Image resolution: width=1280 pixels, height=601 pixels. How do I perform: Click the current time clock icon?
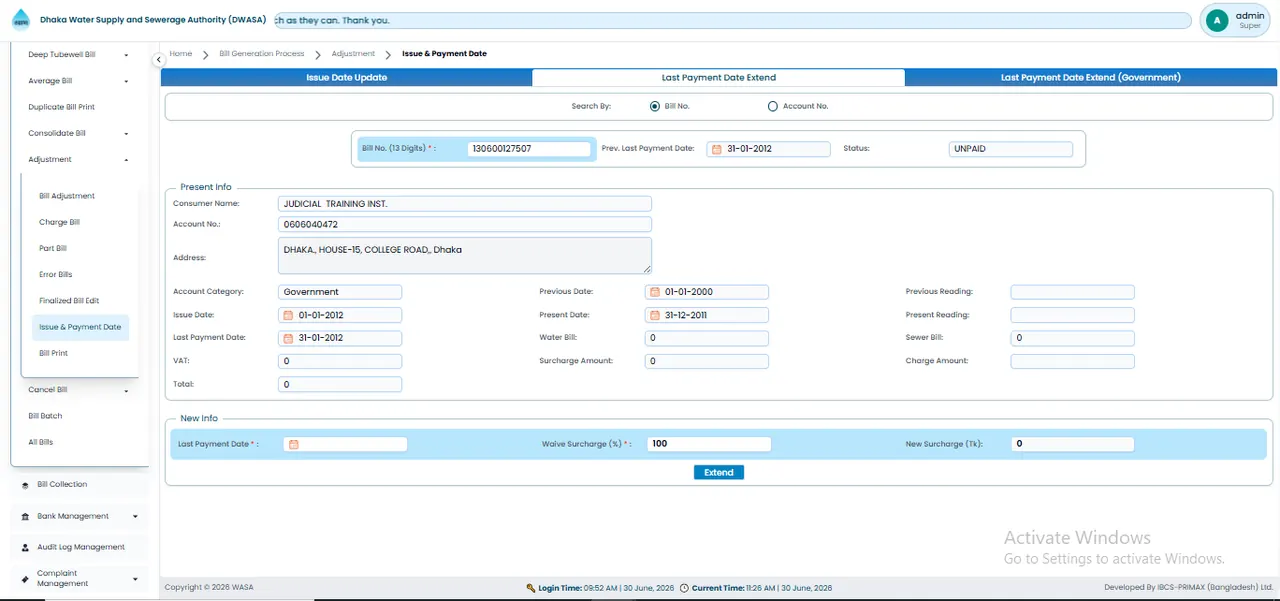tap(684, 588)
